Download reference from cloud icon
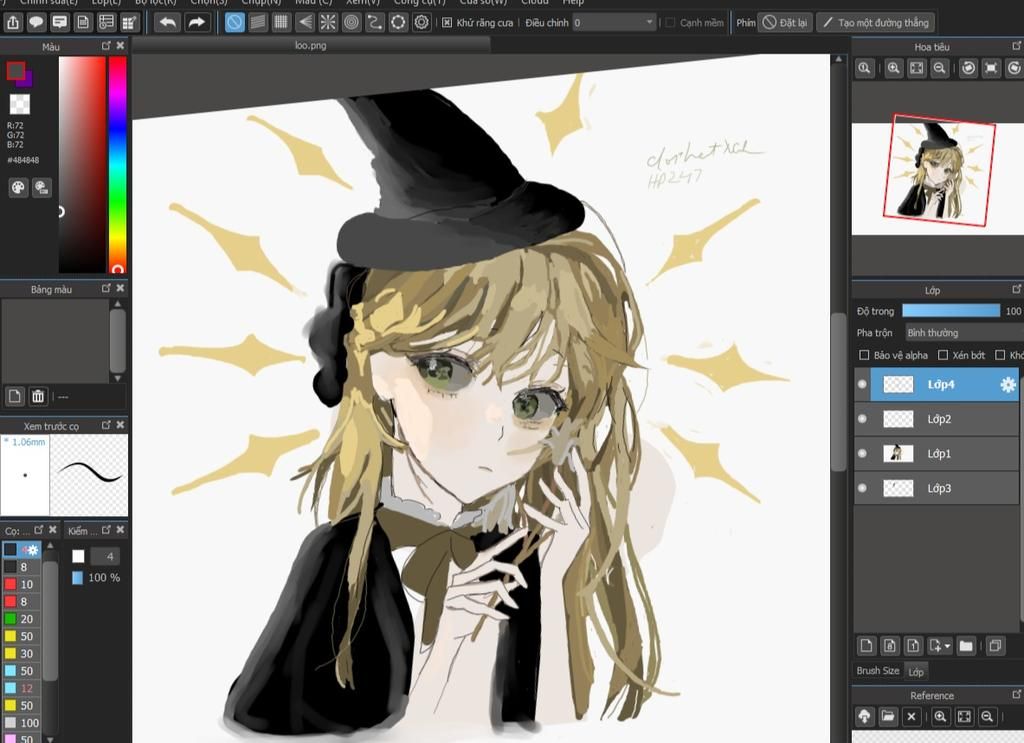 (865, 716)
